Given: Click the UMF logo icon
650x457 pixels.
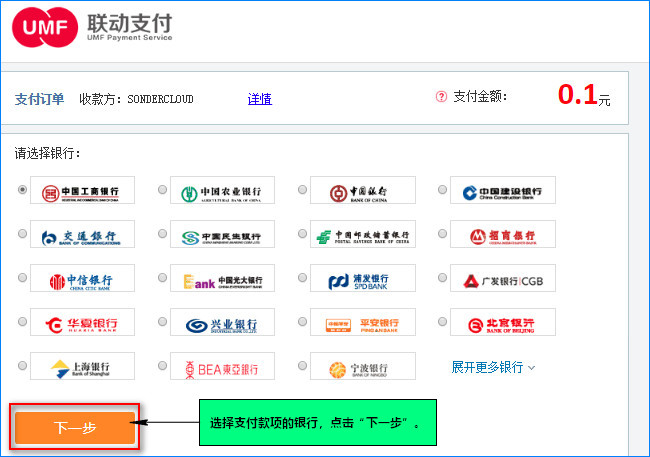Looking at the screenshot, I should (45, 27).
